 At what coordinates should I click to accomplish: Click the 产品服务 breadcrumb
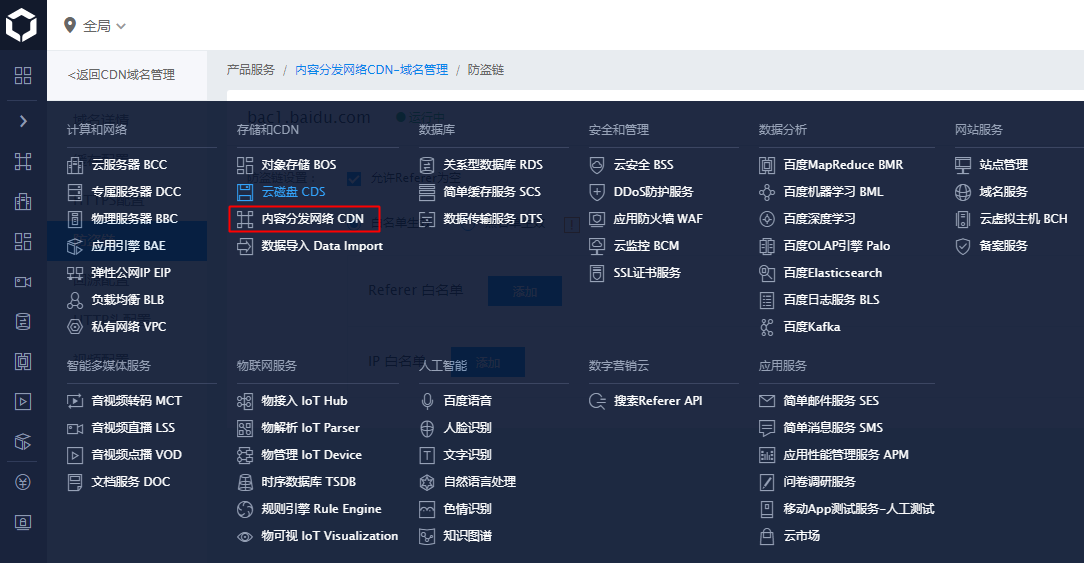[x=250, y=70]
